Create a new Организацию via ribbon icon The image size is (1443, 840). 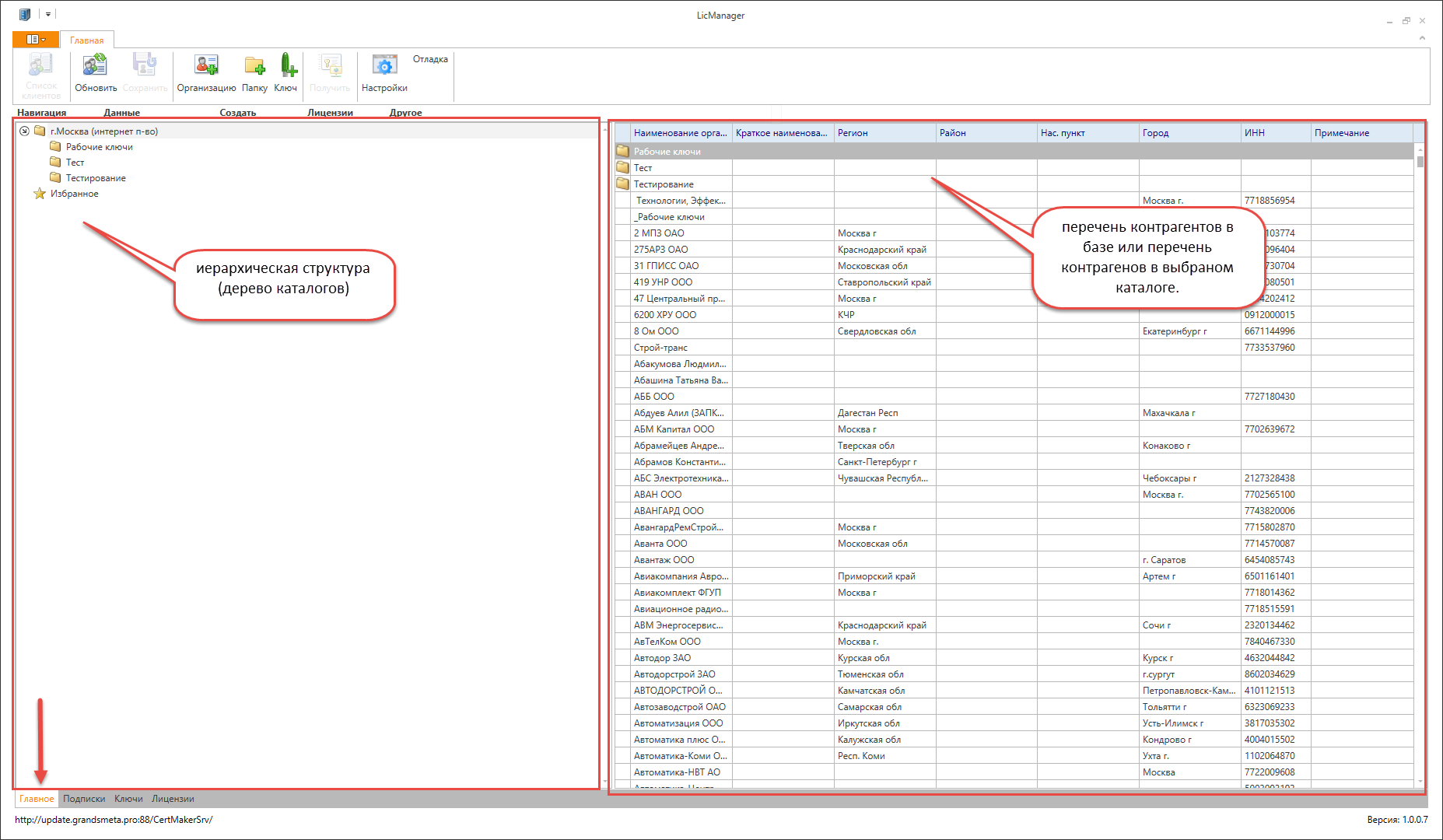[x=206, y=66]
